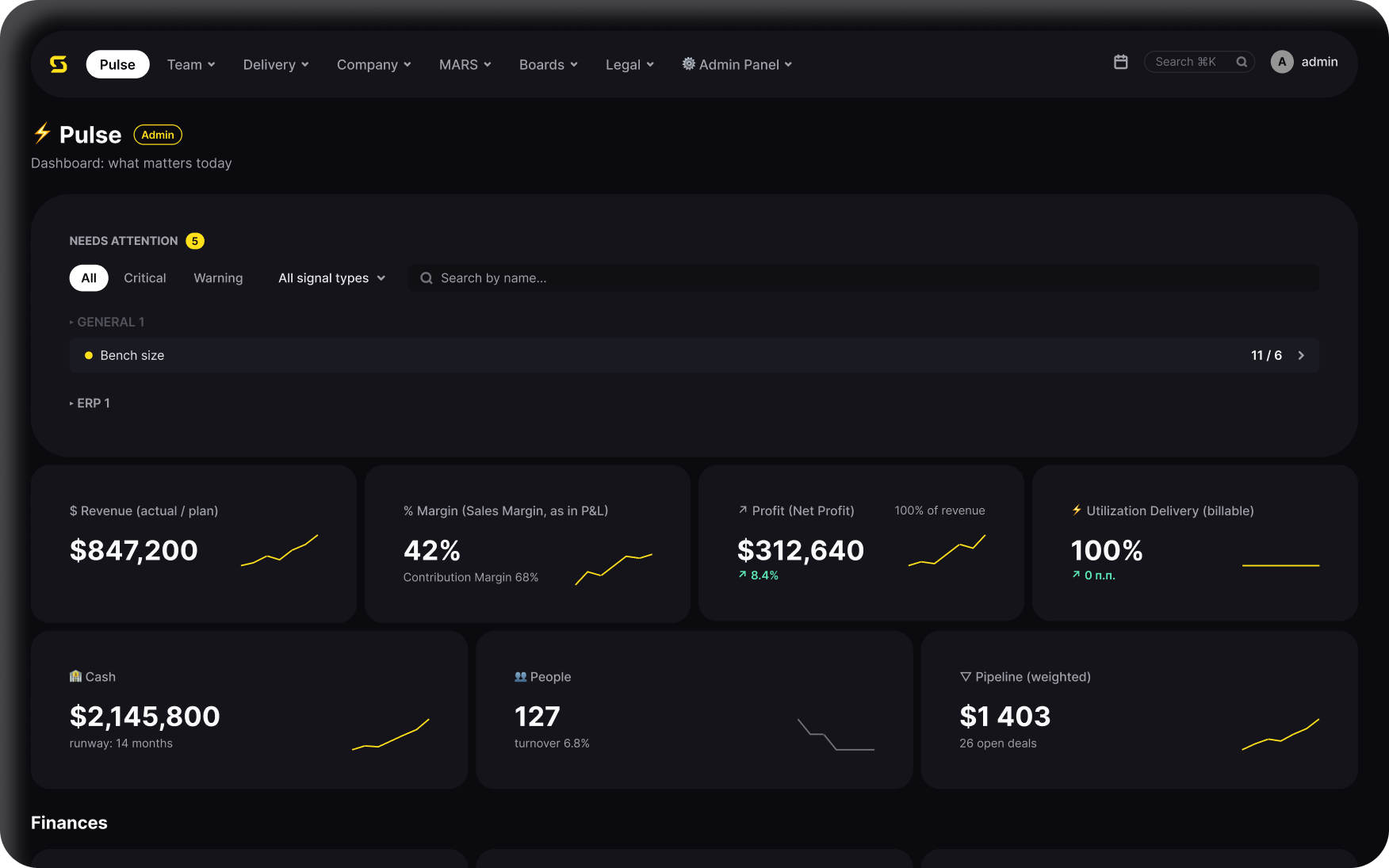1389x868 pixels.
Task: Focus the top Search ⌘K box
Action: (x=1199, y=62)
